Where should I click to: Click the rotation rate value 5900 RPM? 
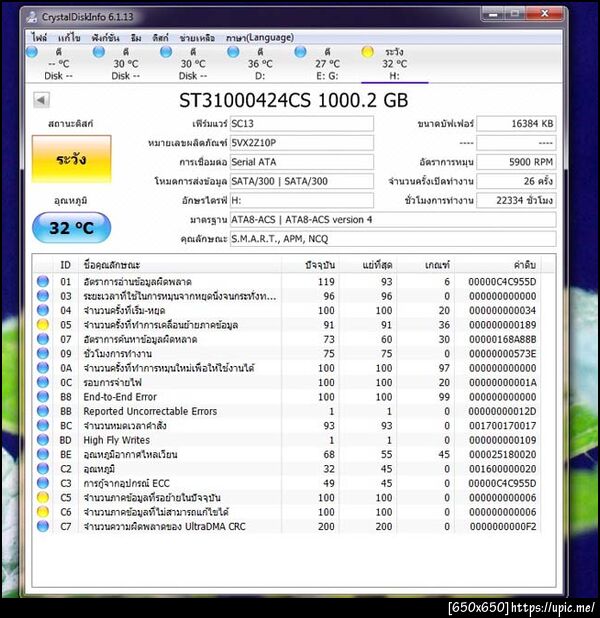pyautogui.click(x=516, y=162)
